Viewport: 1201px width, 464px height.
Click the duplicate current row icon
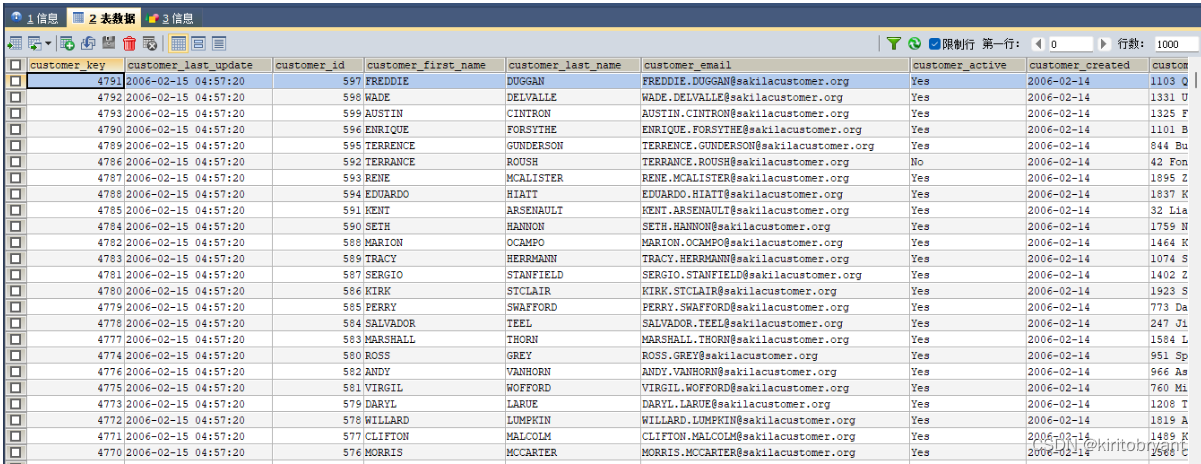pyautogui.click(x=88, y=43)
